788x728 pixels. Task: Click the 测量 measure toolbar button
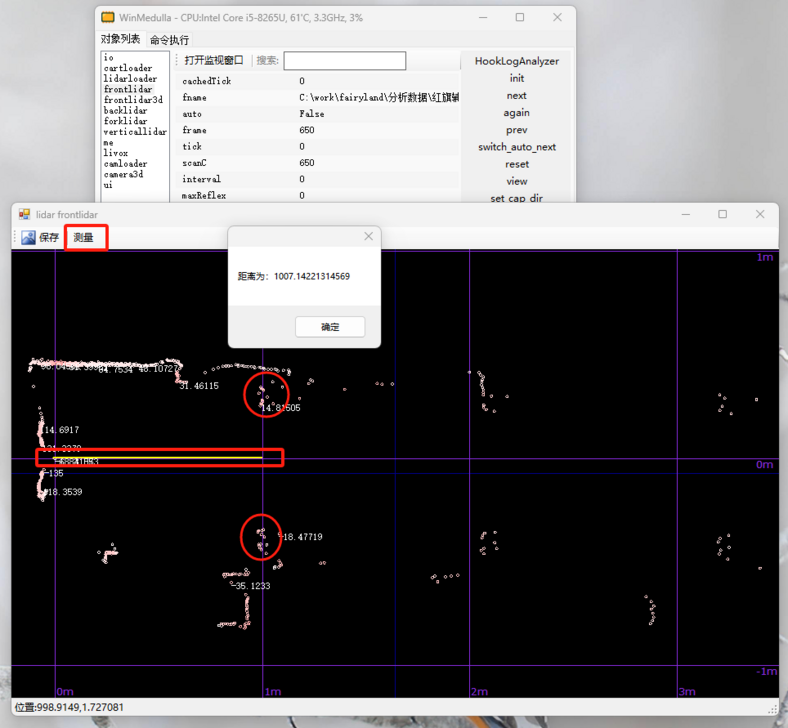point(84,237)
